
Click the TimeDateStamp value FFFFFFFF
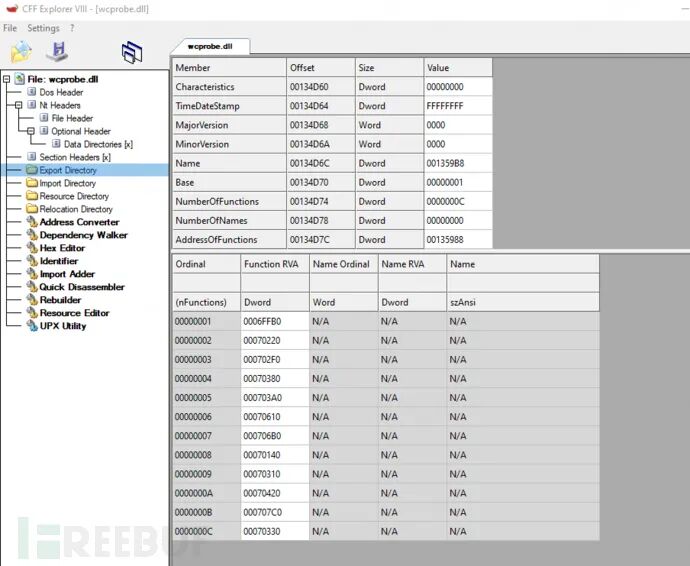(x=458, y=106)
